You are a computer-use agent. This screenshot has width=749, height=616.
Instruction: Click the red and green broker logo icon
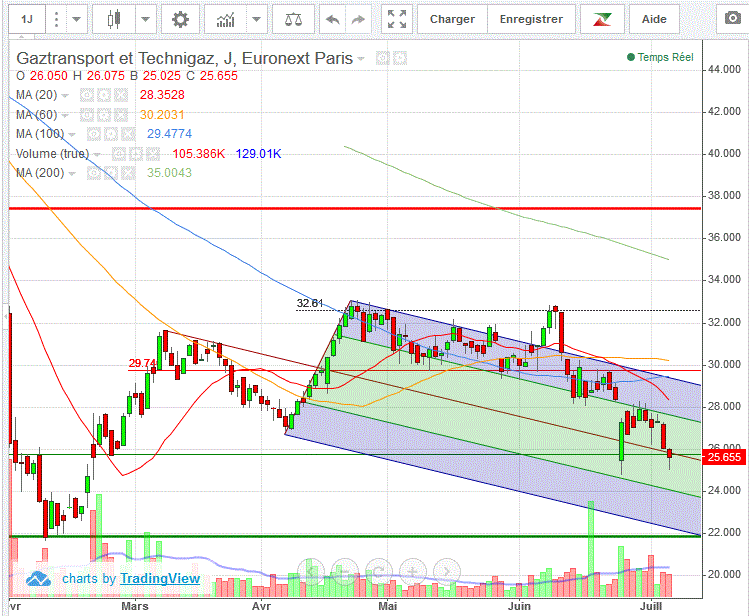click(602, 20)
